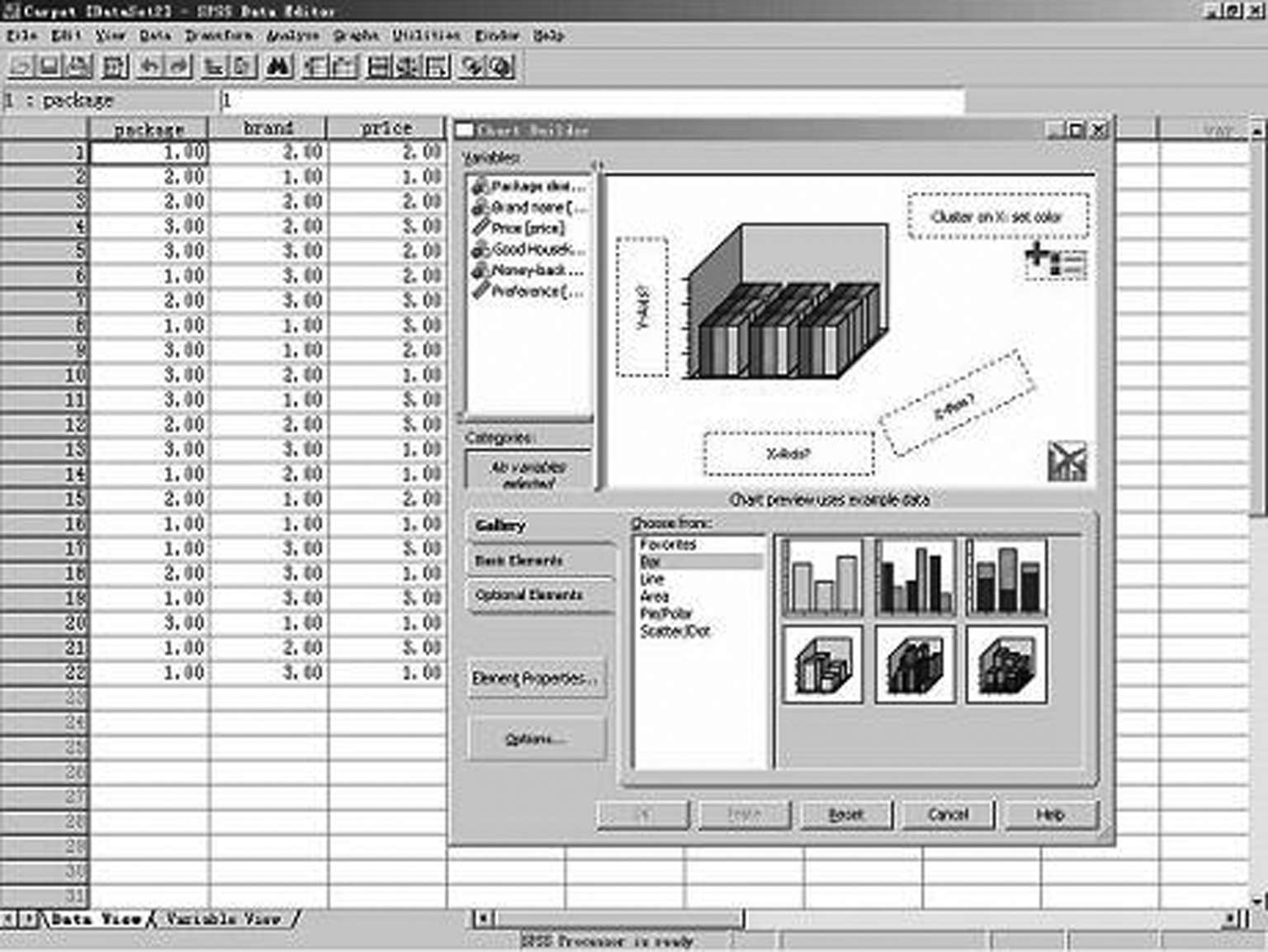Image resolution: width=1268 pixels, height=952 pixels.
Task: Click the legend grouping zone icon in preview
Action: click(x=1055, y=261)
